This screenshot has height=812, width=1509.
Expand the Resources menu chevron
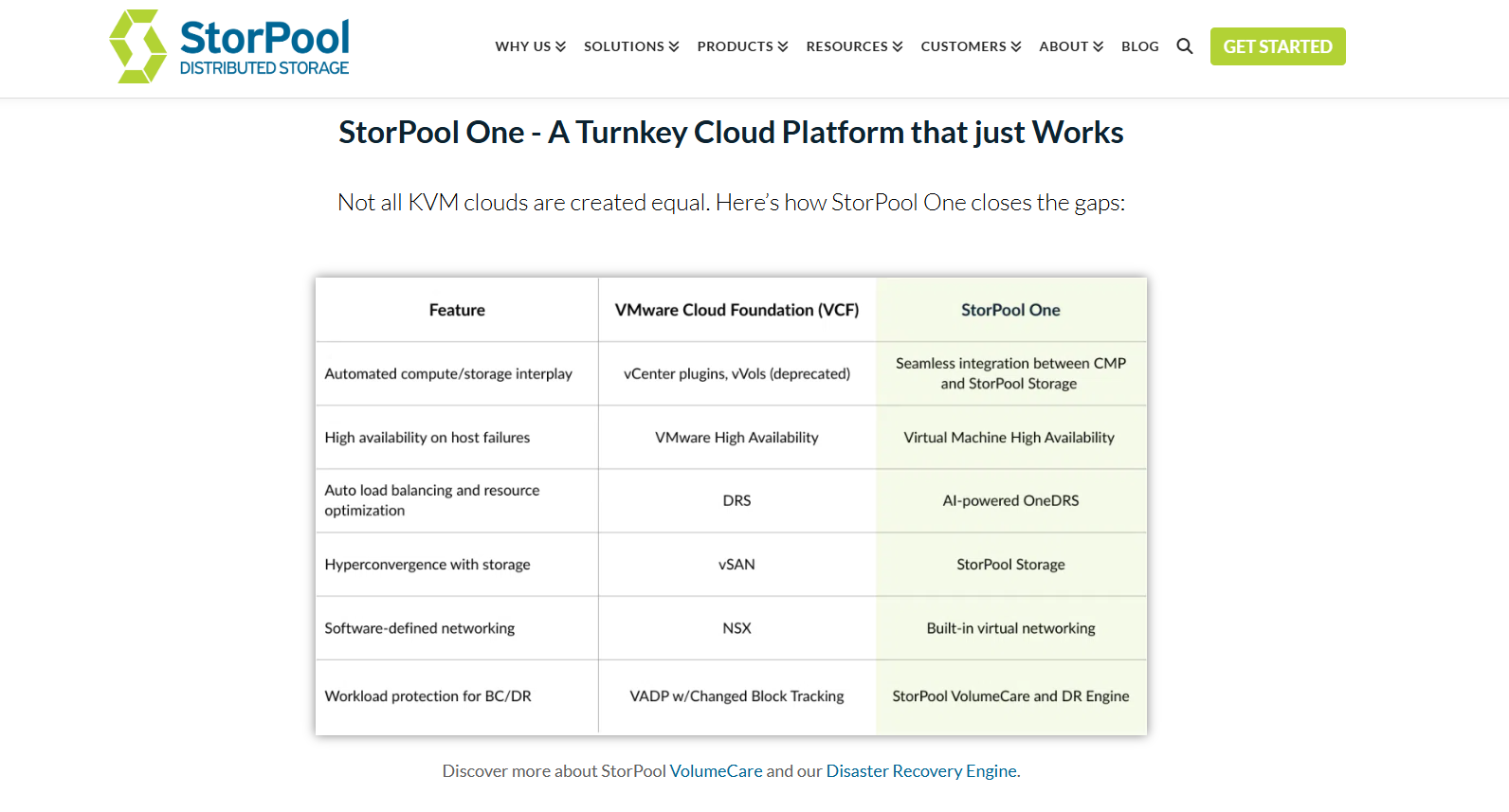tap(898, 46)
